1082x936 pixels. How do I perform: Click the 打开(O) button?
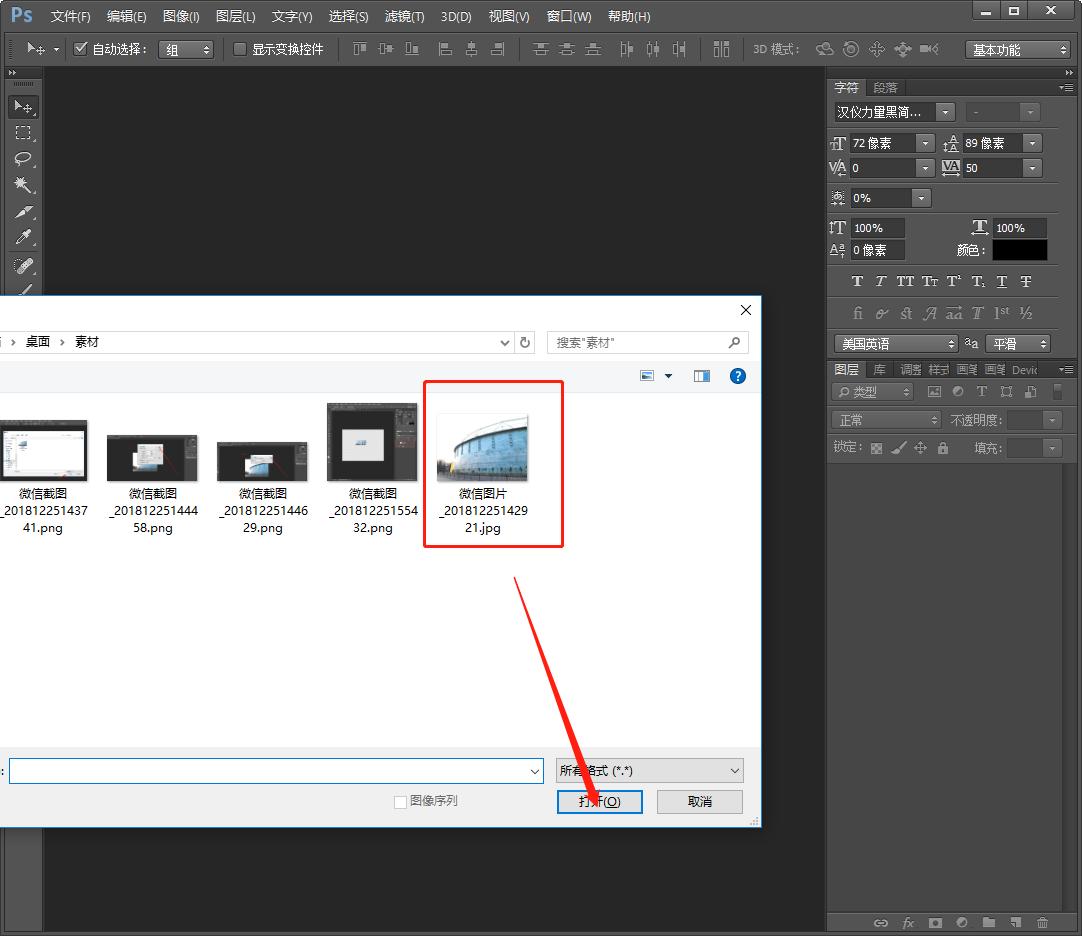pyautogui.click(x=599, y=801)
